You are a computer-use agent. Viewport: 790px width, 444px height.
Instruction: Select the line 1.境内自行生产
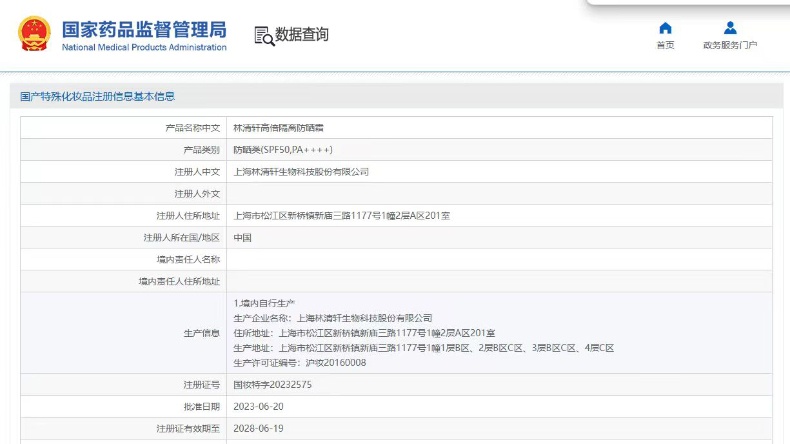click(x=264, y=303)
